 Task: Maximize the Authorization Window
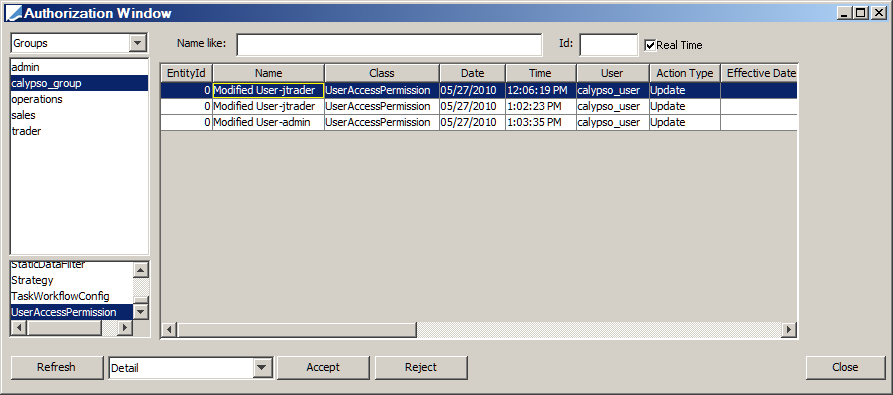coord(861,13)
